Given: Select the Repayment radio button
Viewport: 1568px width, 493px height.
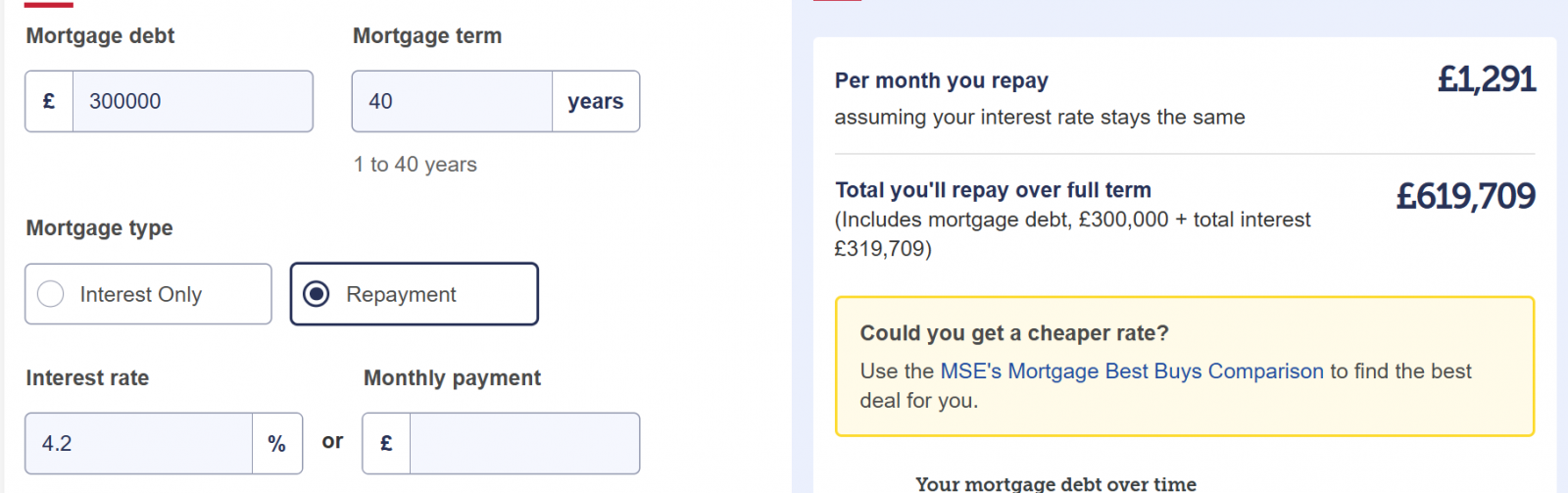Looking at the screenshot, I should [x=317, y=294].
